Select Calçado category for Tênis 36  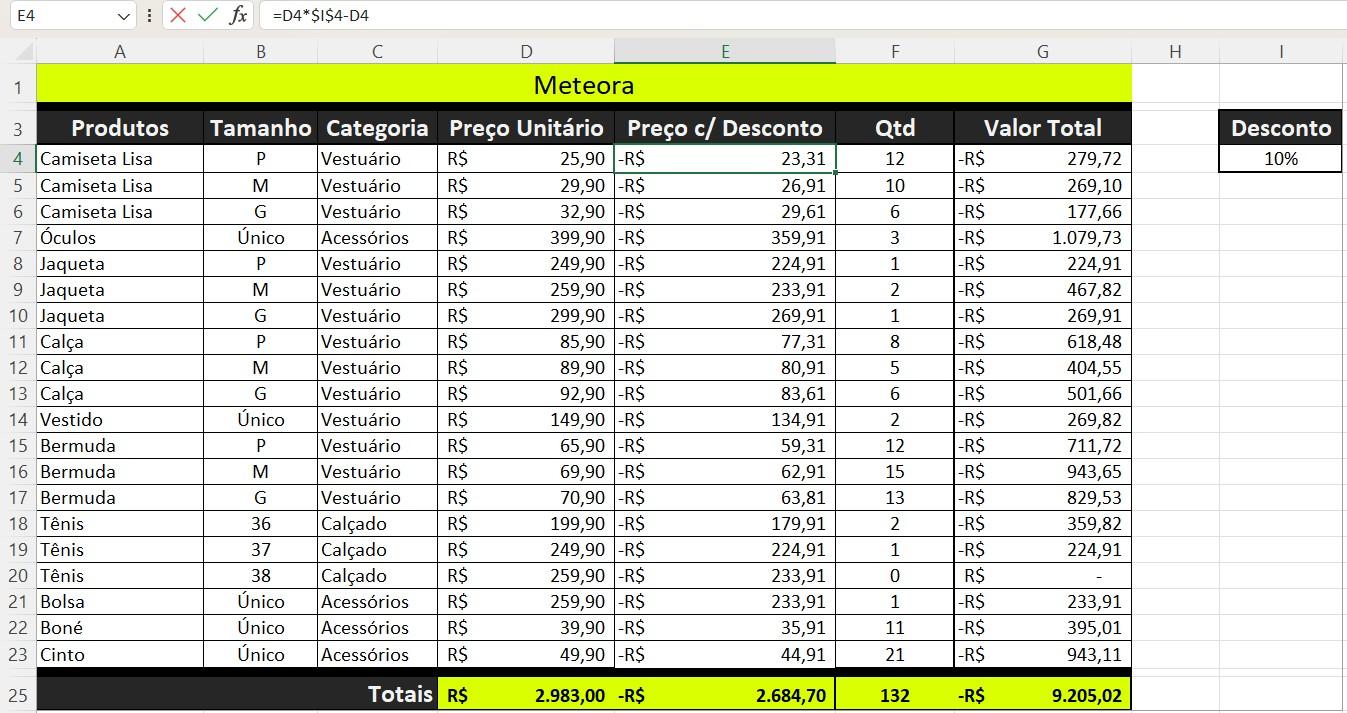tap(377, 523)
